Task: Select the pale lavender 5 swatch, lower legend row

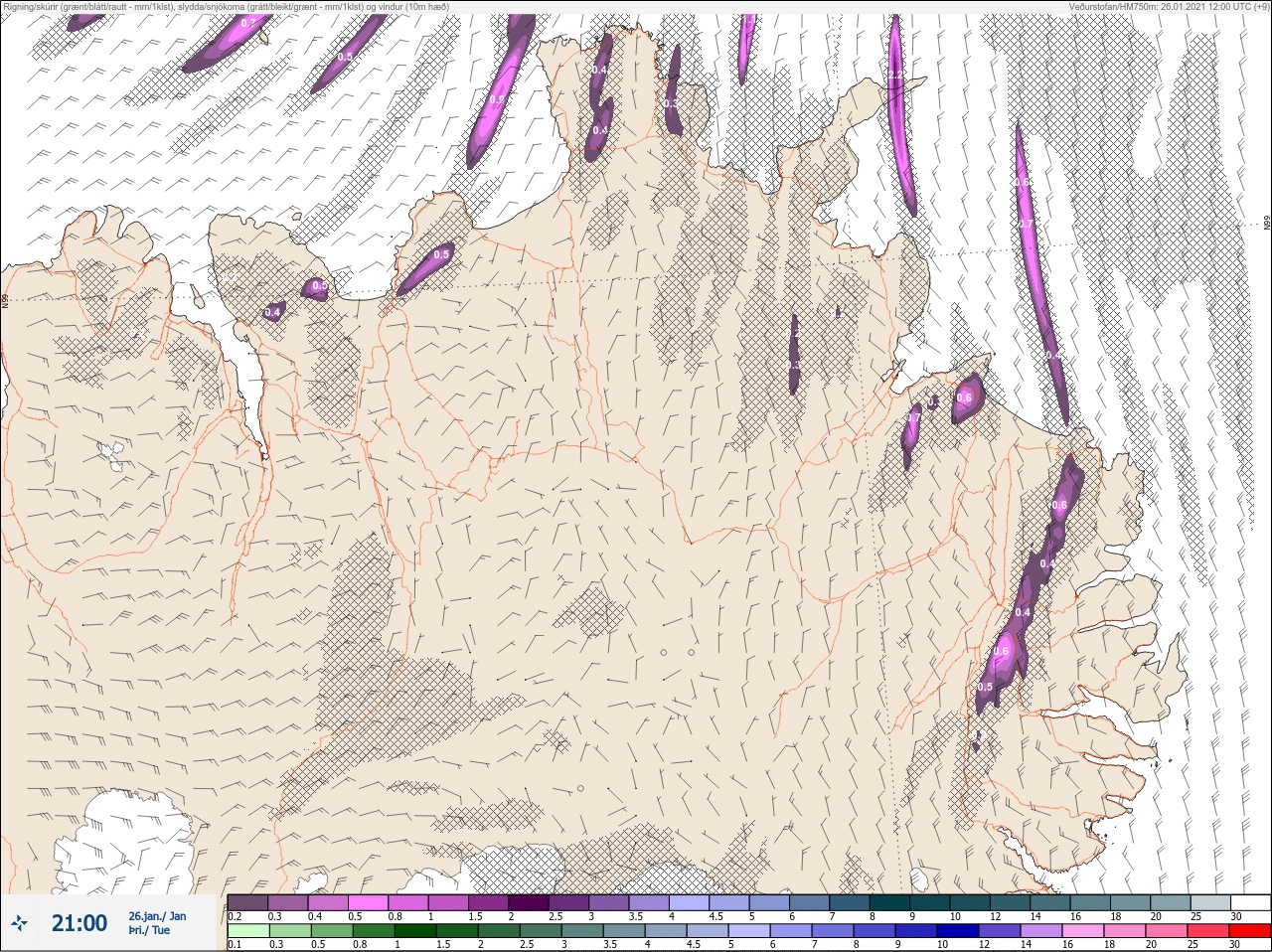Action: click(x=749, y=931)
